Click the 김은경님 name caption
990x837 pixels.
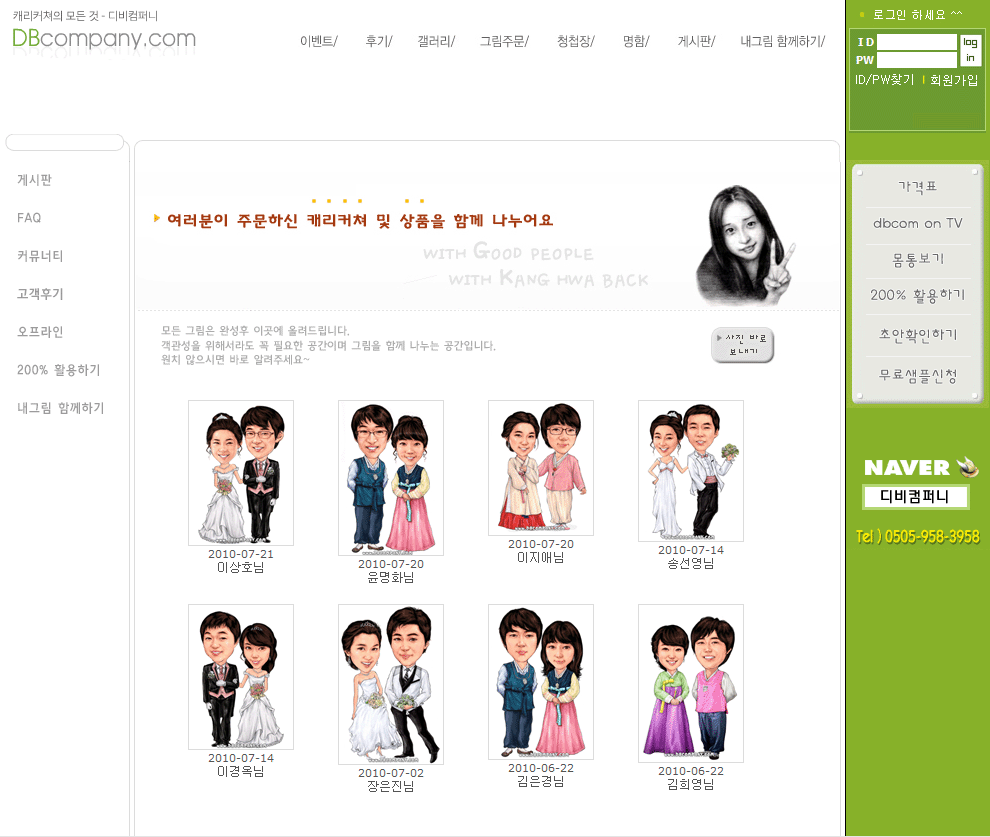[541, 781]
